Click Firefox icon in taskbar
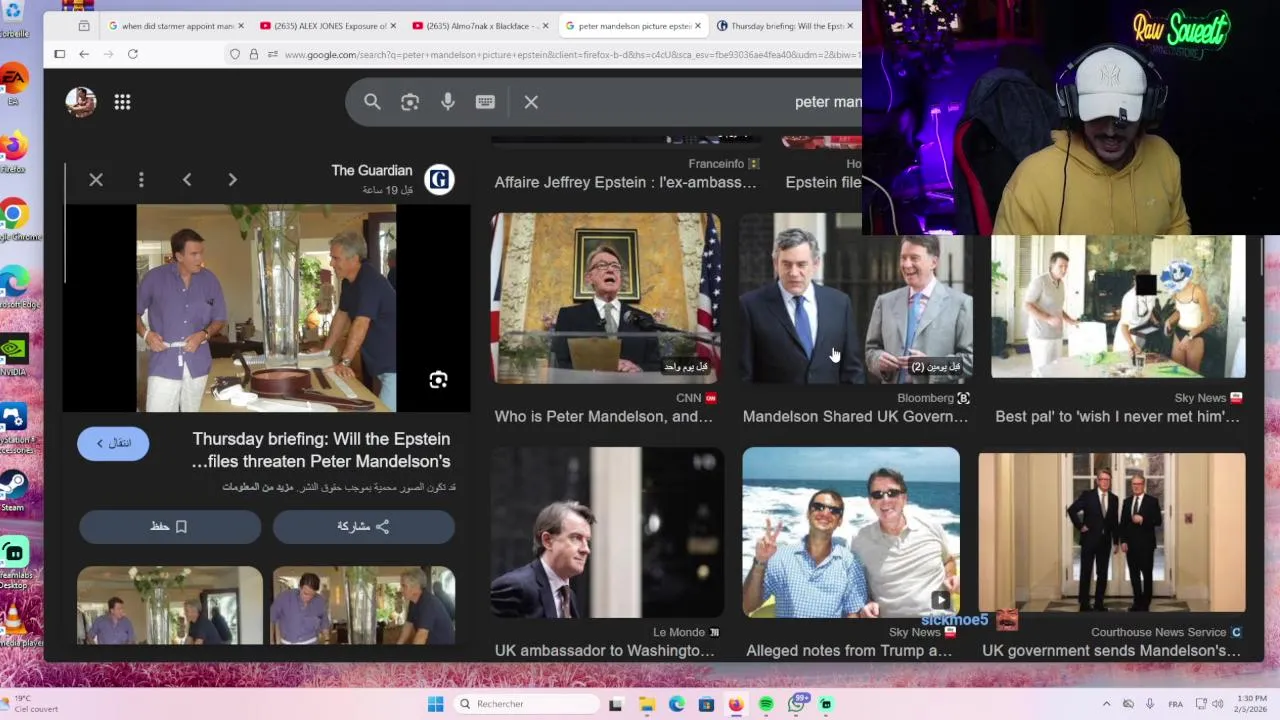The width and height of the screenshot is (1280, 720). pos(736,704)
